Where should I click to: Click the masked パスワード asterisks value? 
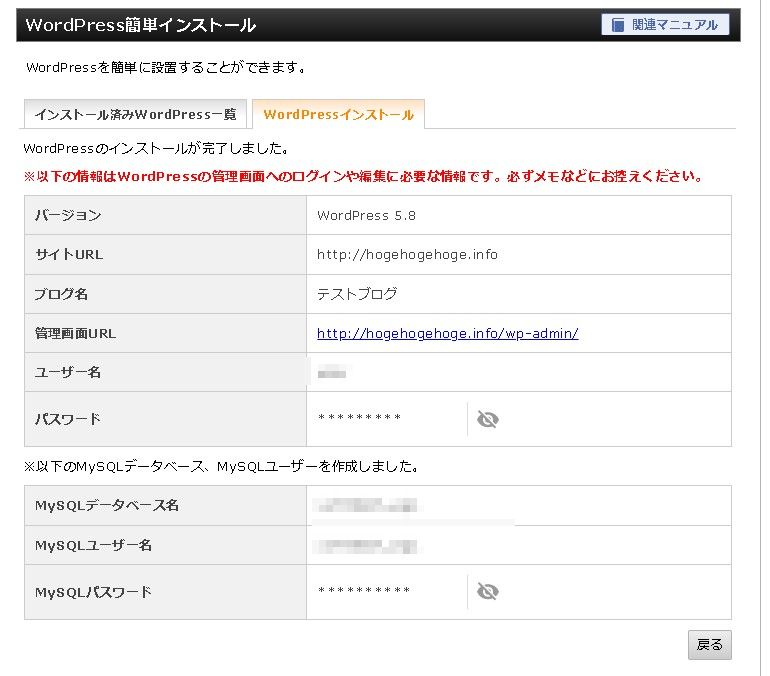click(359, 419)
